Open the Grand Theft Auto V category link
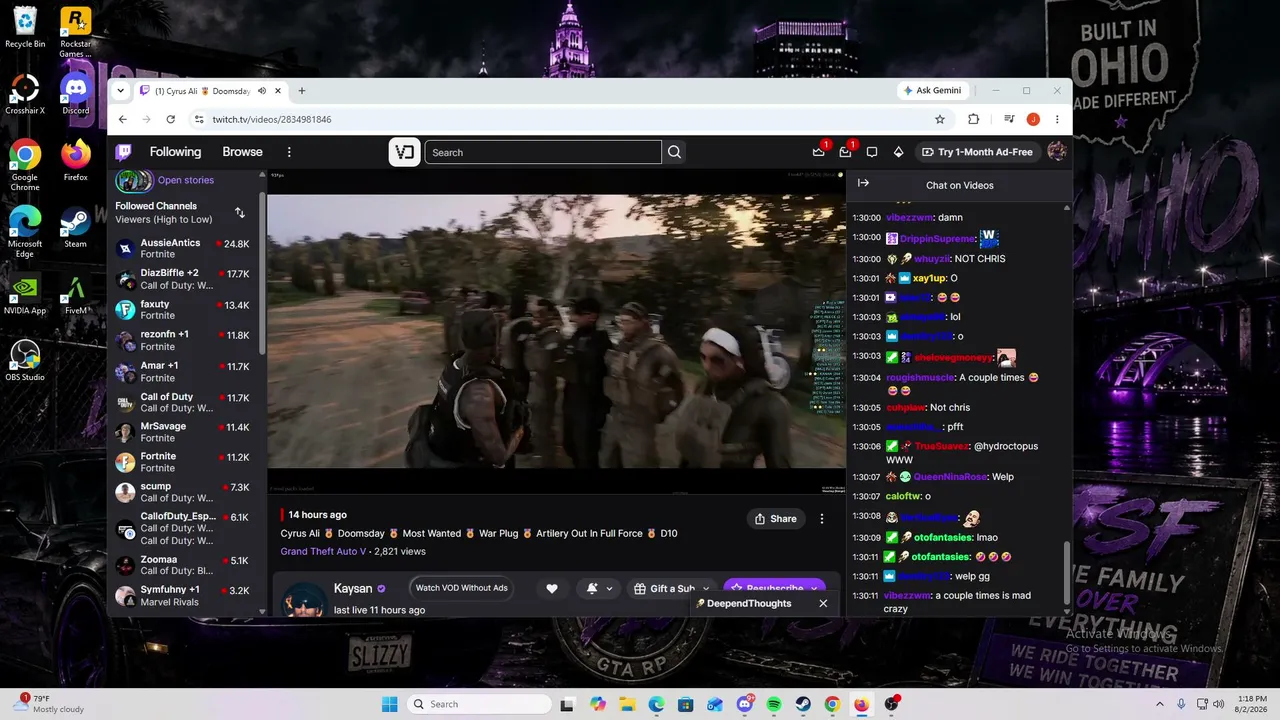1280x720 pixels. point(324,551)
